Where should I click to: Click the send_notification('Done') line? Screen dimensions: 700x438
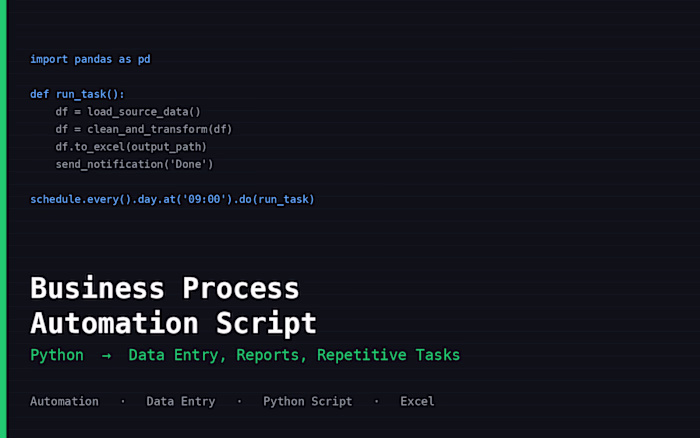134,164
